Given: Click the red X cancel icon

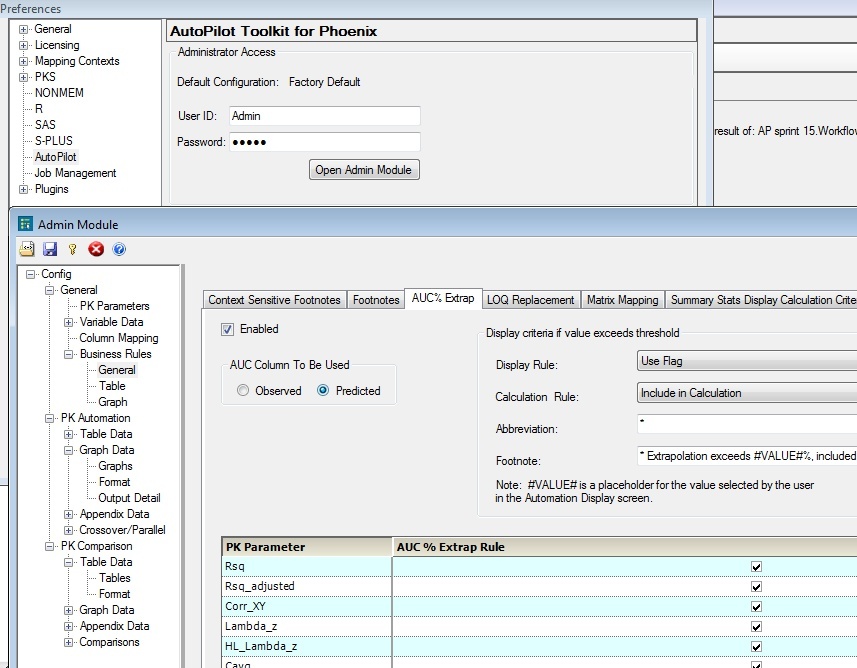Looking at the screenshot, I should pyautogui.click(x=96, y=249).
